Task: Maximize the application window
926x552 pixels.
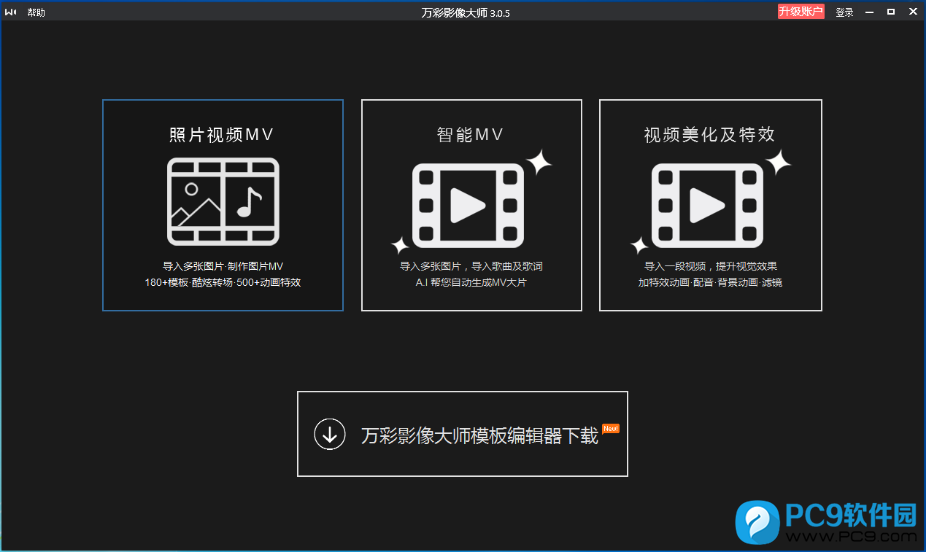Action: point(891,12)
